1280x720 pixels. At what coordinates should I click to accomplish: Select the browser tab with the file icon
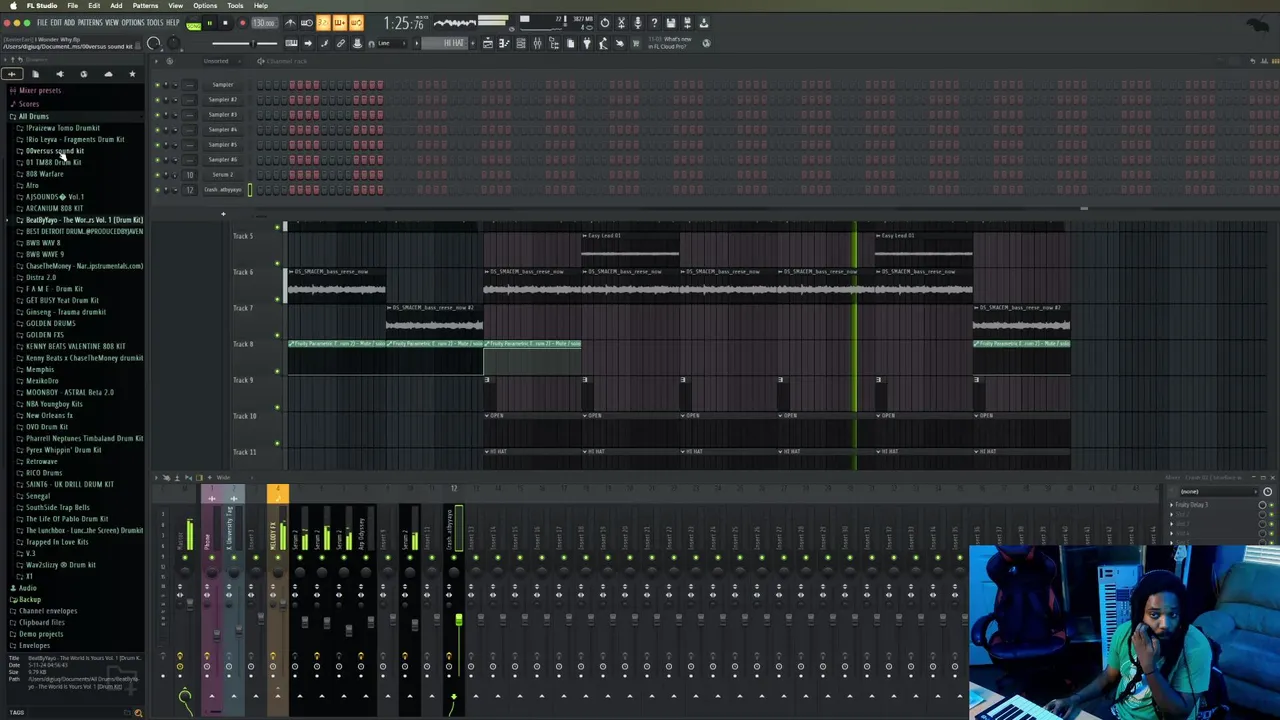click(35, 74)
